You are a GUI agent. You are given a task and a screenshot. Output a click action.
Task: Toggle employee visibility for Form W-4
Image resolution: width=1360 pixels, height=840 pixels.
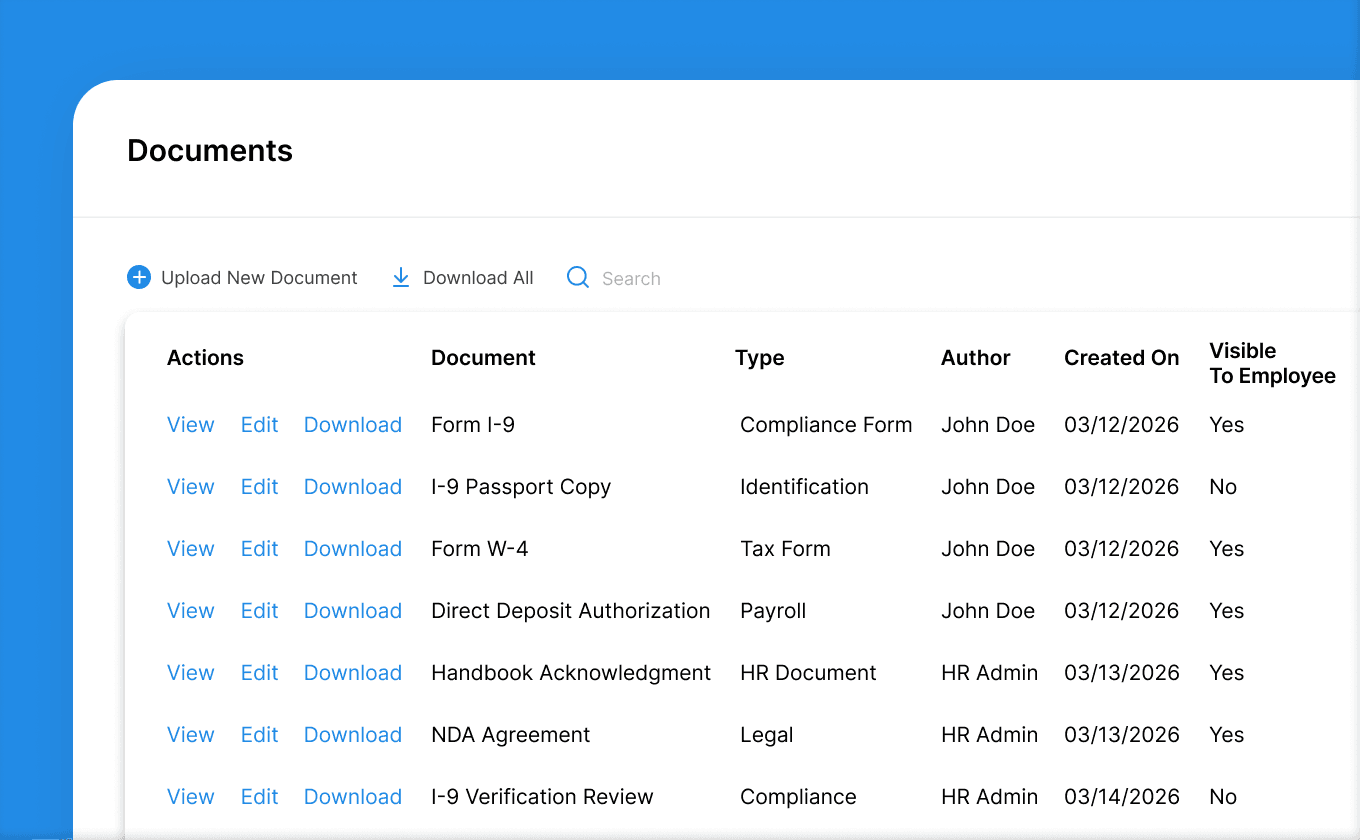click(x=1226, y=548)
